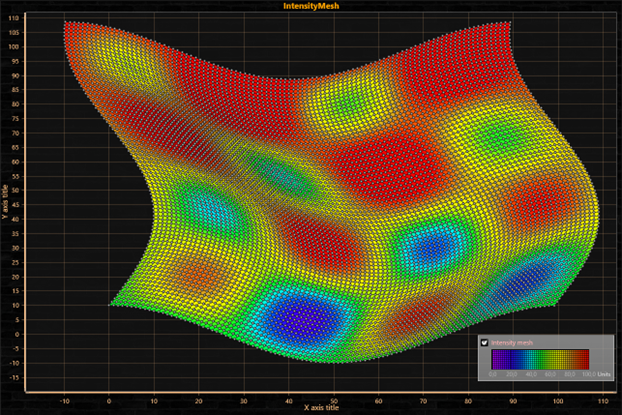Click X axis tick label 50
Image resolution: width=622 pixels, height=415 pixels.
[x=334, y=401]
